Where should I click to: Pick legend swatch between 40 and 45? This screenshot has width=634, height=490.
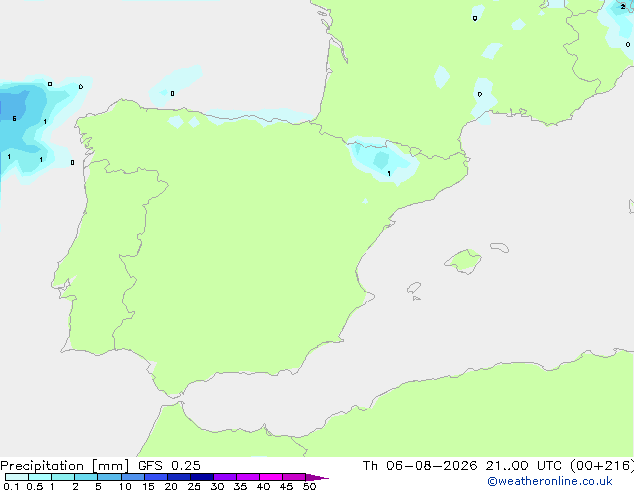click(271, 477)
